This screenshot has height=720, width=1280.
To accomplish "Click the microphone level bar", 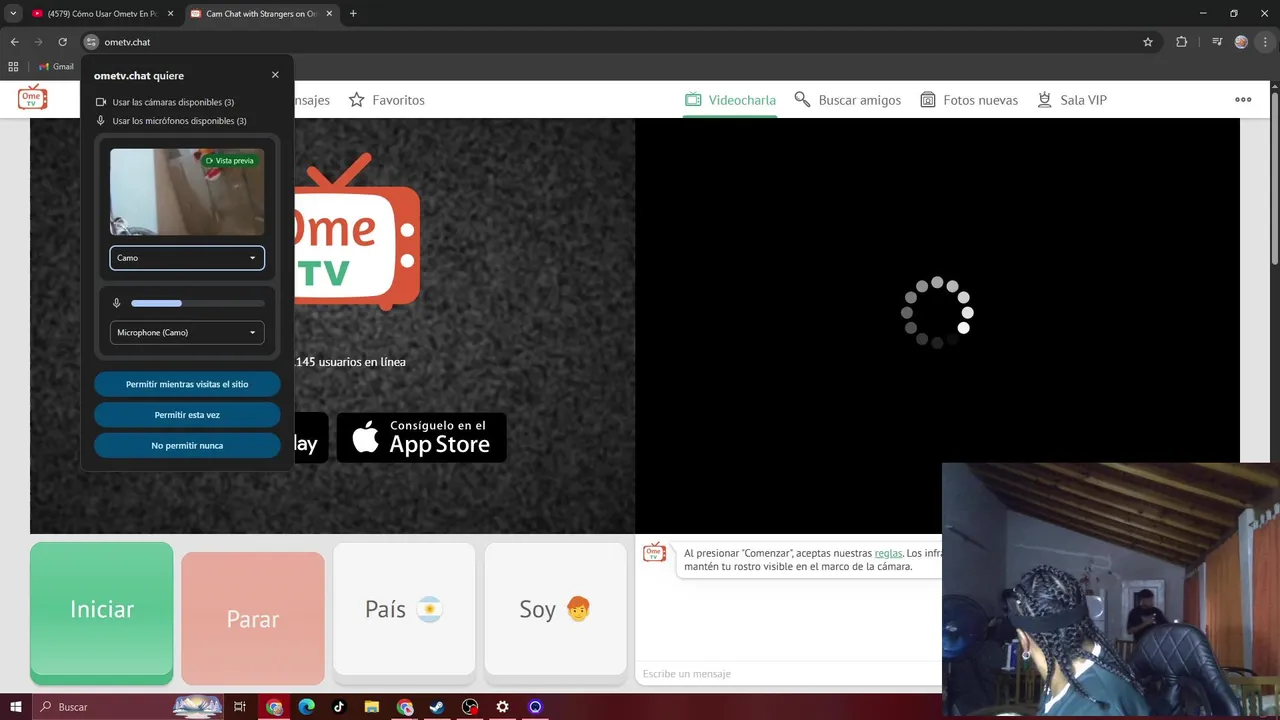I will point(198,303).
